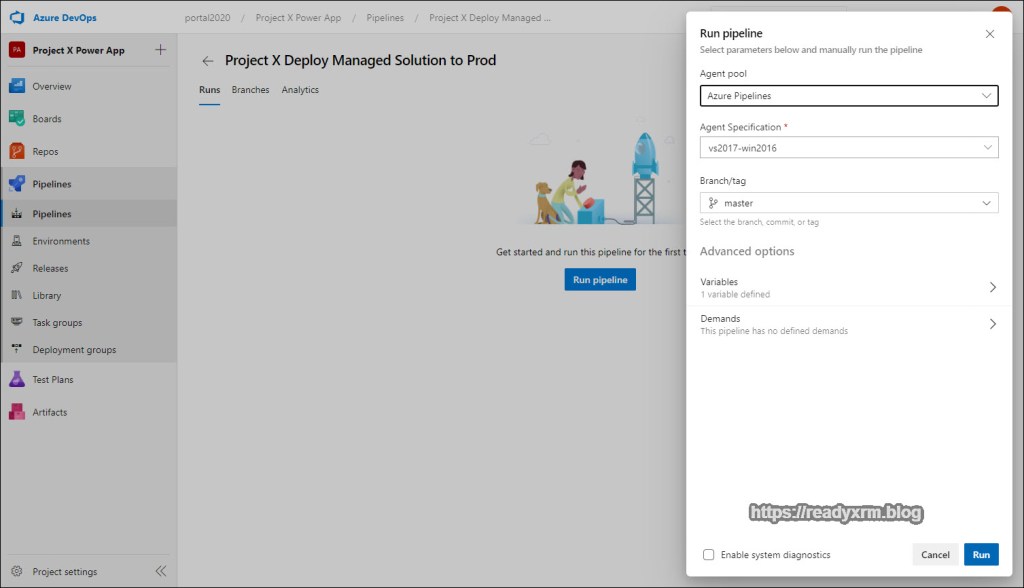The height and width of the screenshot is (588, 1024).
Task: Collapse the sidebar with the double-chevron icon
Action: [x=160, y=572]
